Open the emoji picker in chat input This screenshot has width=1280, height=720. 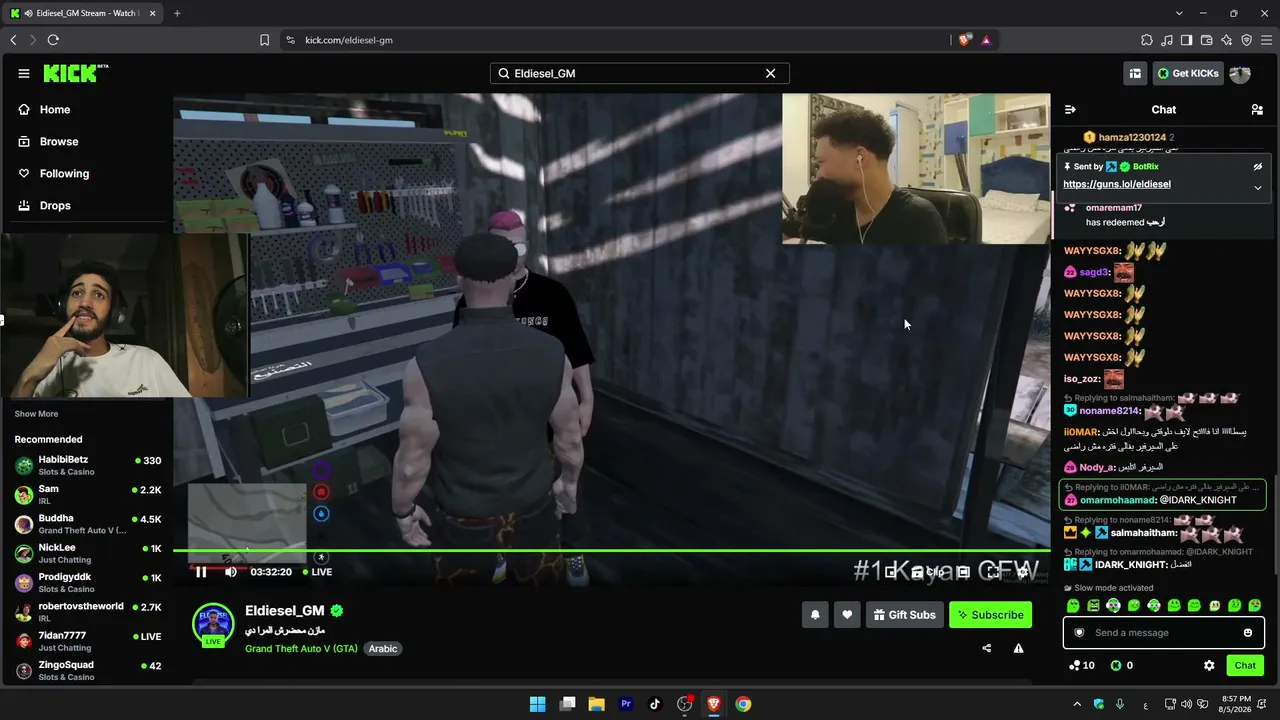click(1248, 632)
